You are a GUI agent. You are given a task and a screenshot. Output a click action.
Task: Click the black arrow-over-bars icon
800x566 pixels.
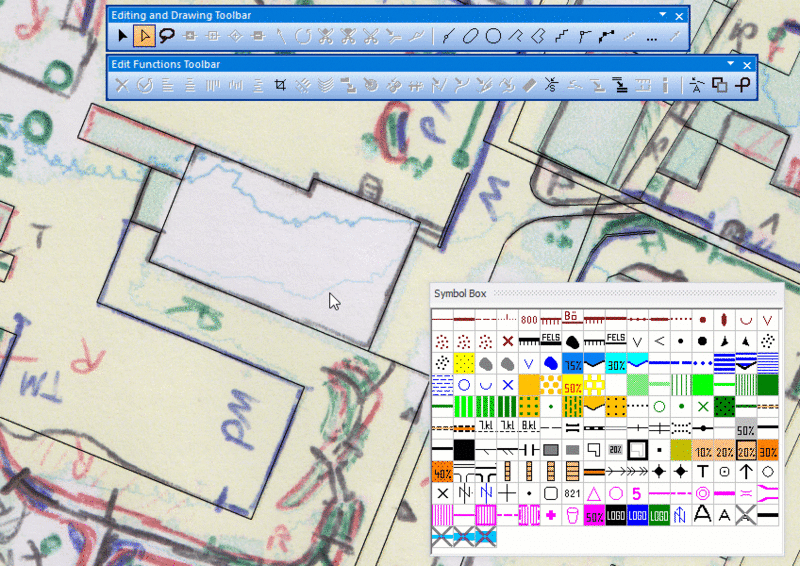(620, 85)
